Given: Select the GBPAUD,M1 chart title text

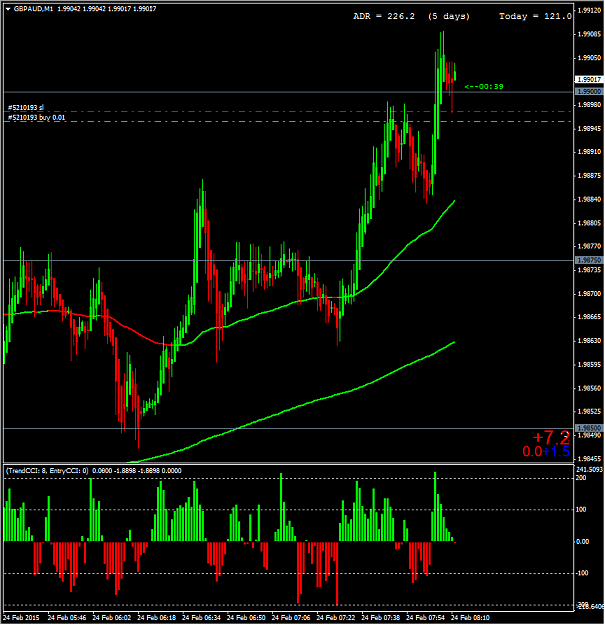Looking at the screenshot, I should pos(33,9).
